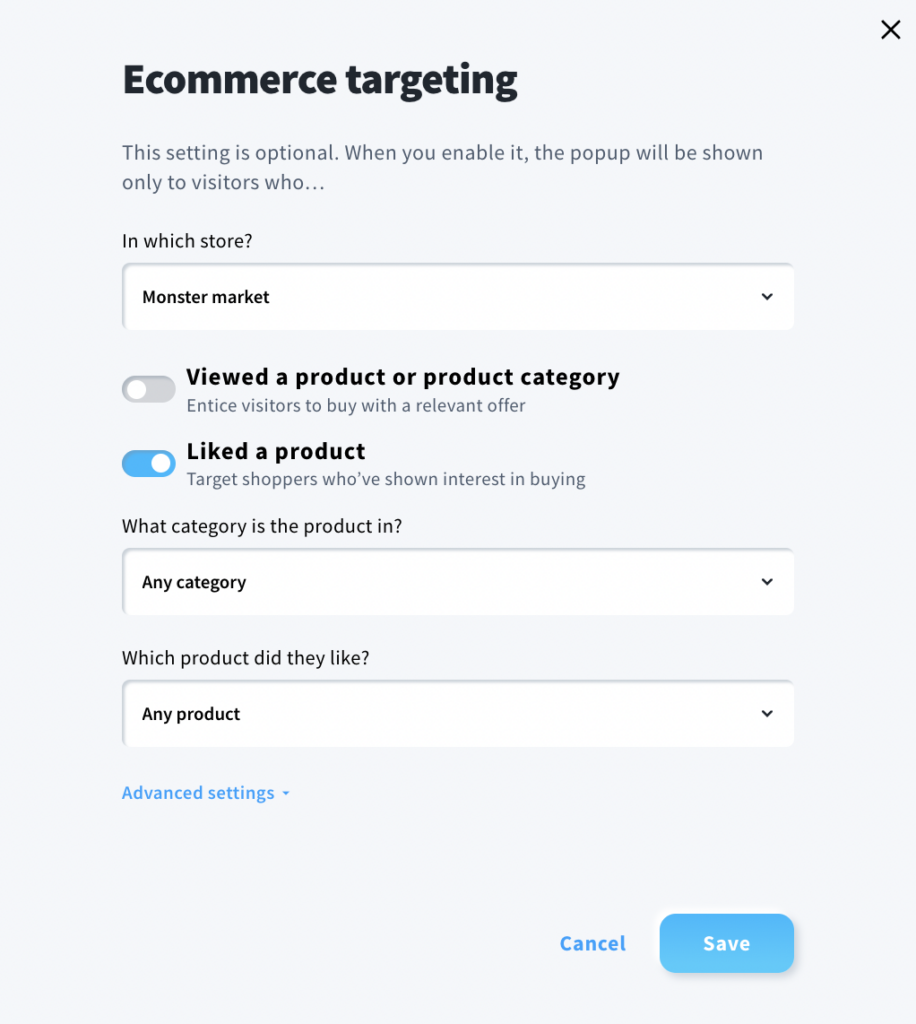Click the category dropdown chevron arrow
The image size is (916, 1024).
point(767,582)
